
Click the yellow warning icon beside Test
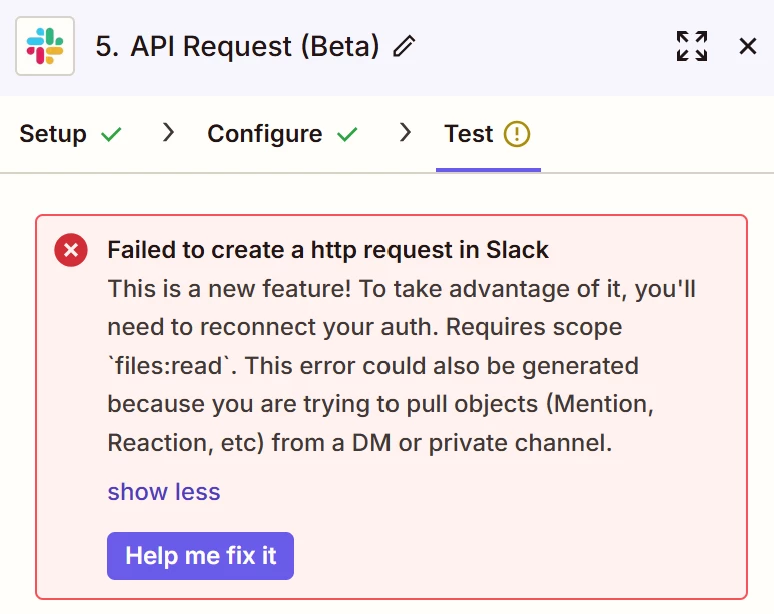[x=517, y=134]
